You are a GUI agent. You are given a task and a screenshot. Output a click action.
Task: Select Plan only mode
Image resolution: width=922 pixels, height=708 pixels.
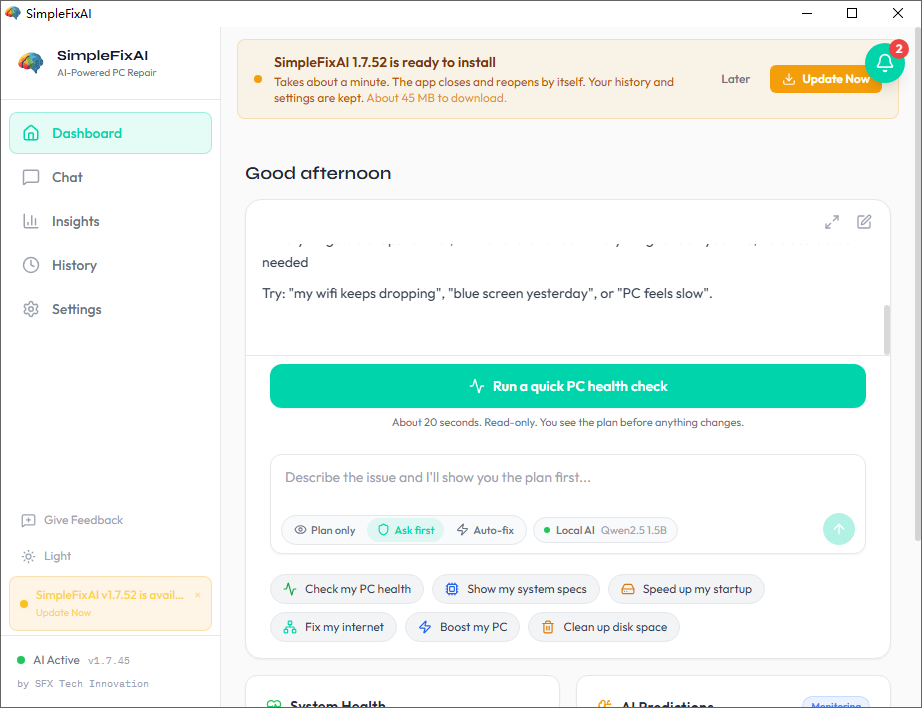(x=325, y=530)
